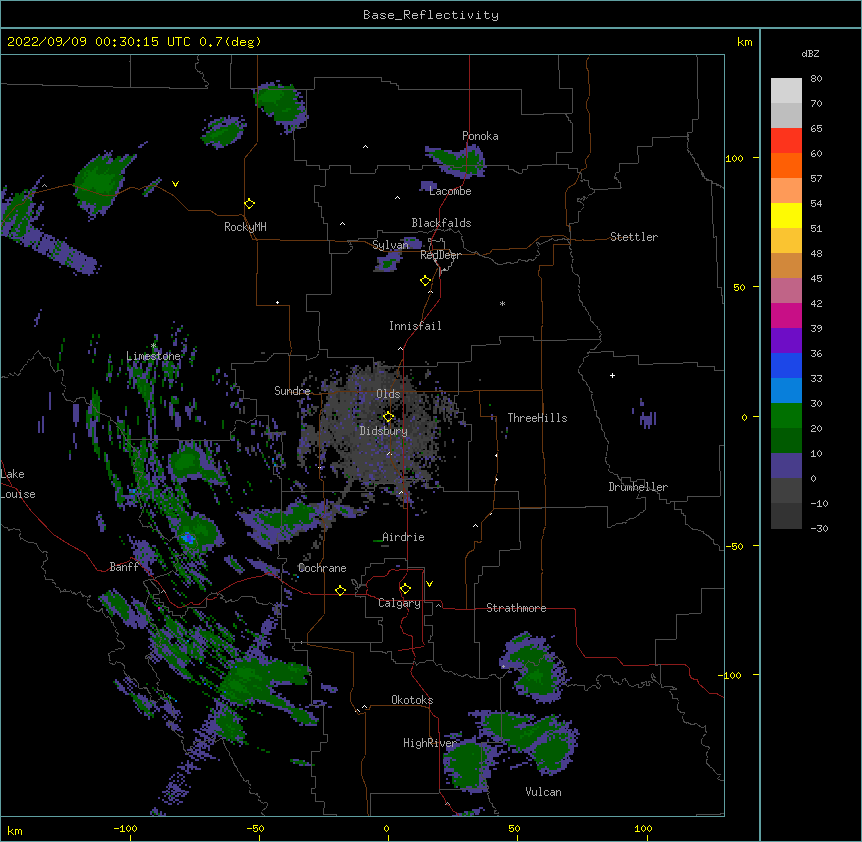Select the Lacombe city label
This screenshot has width=862, height=842.
[x=450, y=191]
